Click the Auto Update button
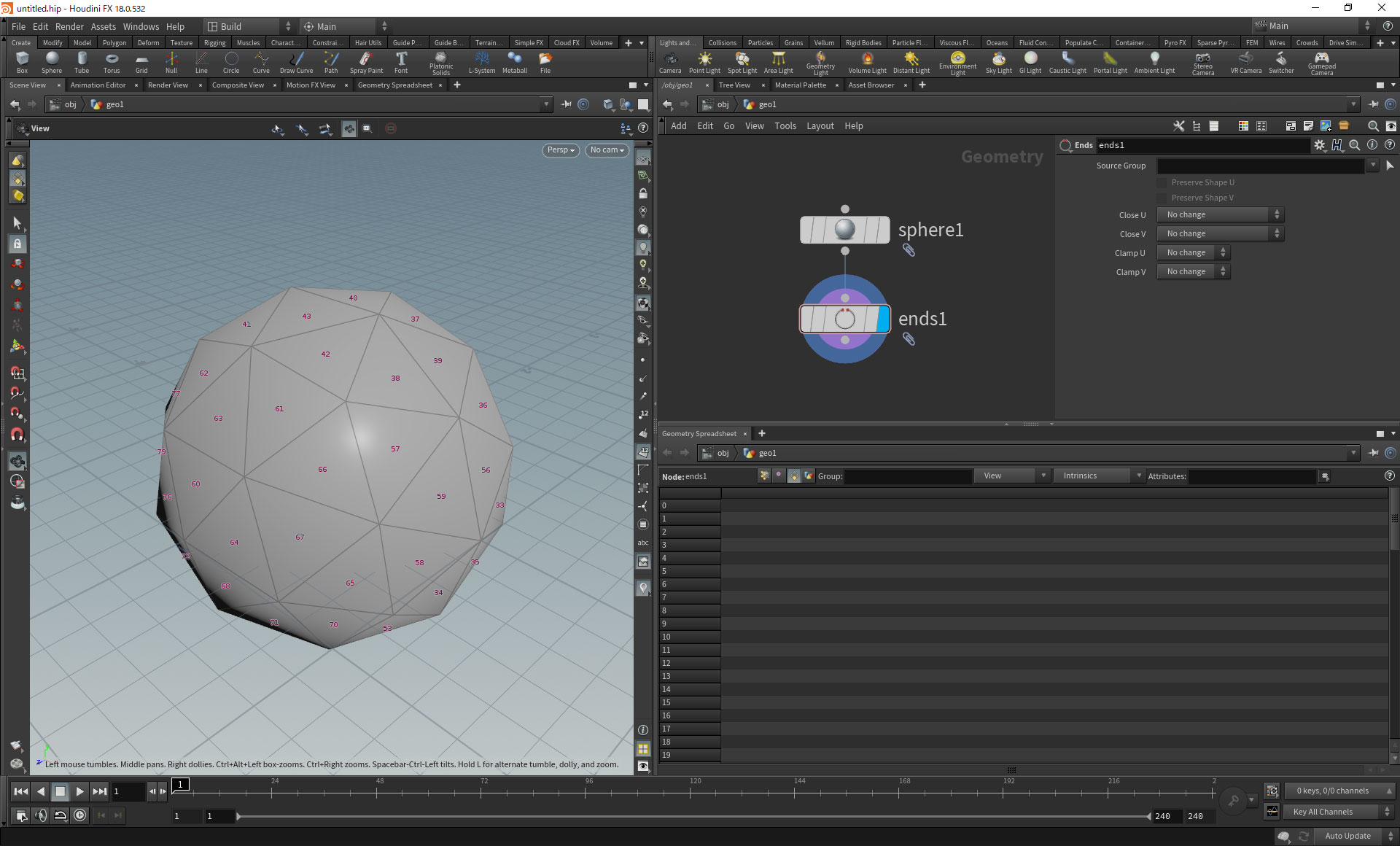Image resolution: width=1400 pixels, height=846 pixels. point(1347,836)
